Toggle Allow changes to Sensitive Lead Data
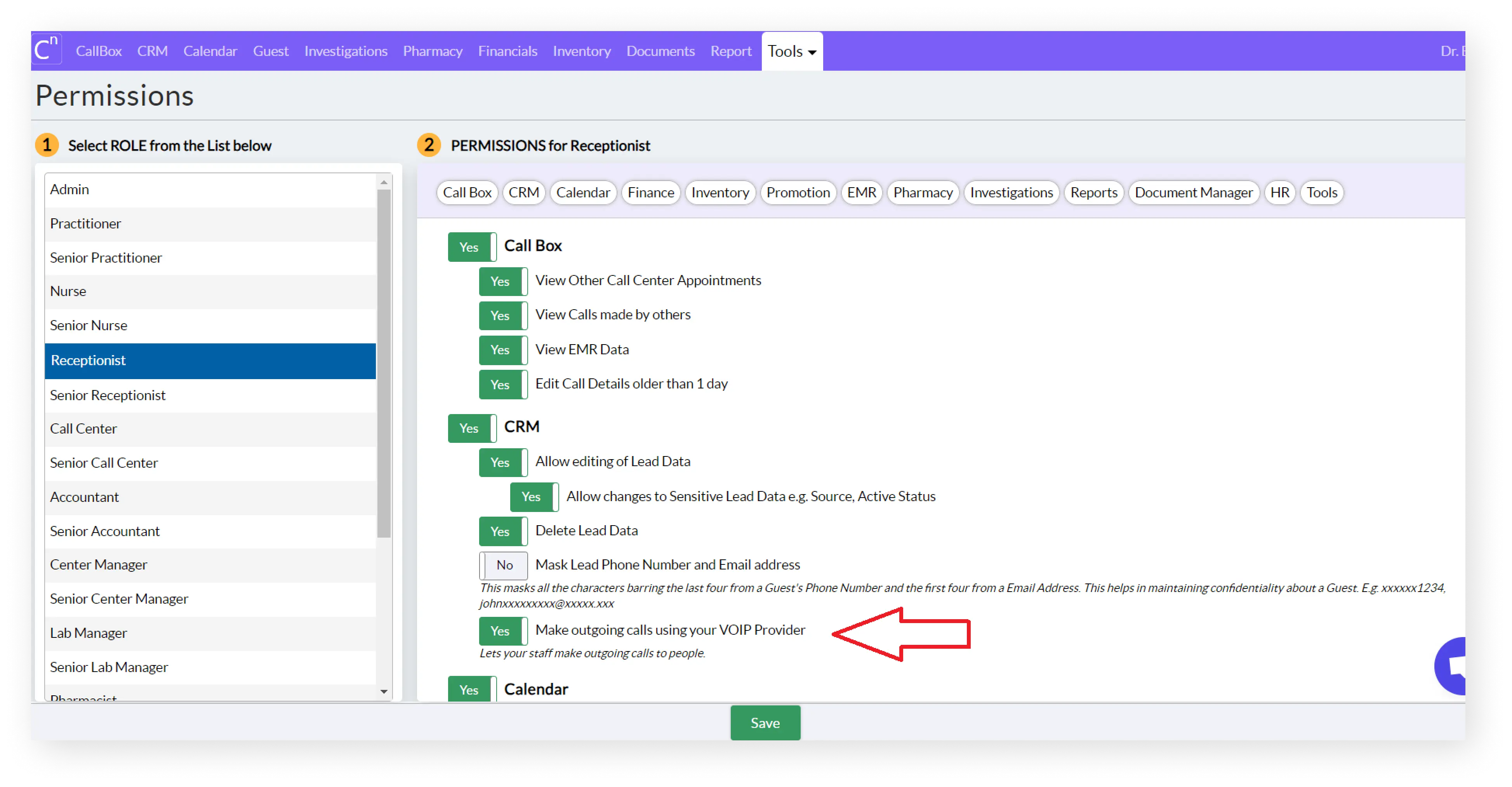 coord(534,497)
